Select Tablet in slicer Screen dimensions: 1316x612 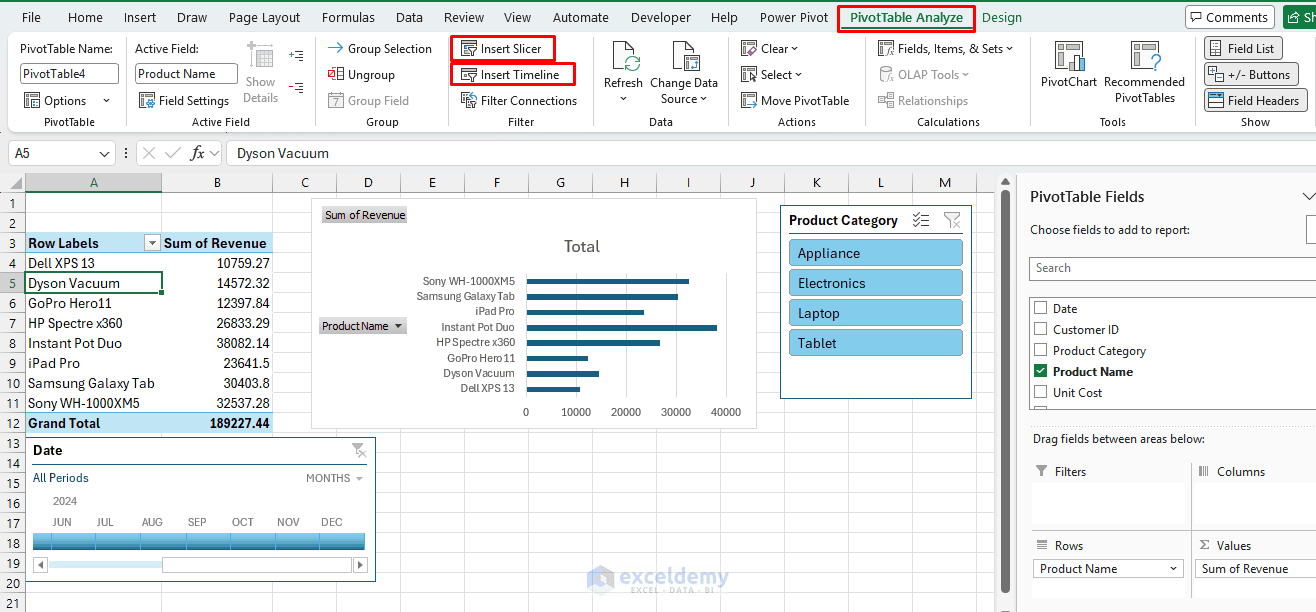click(x=876, y=343)
